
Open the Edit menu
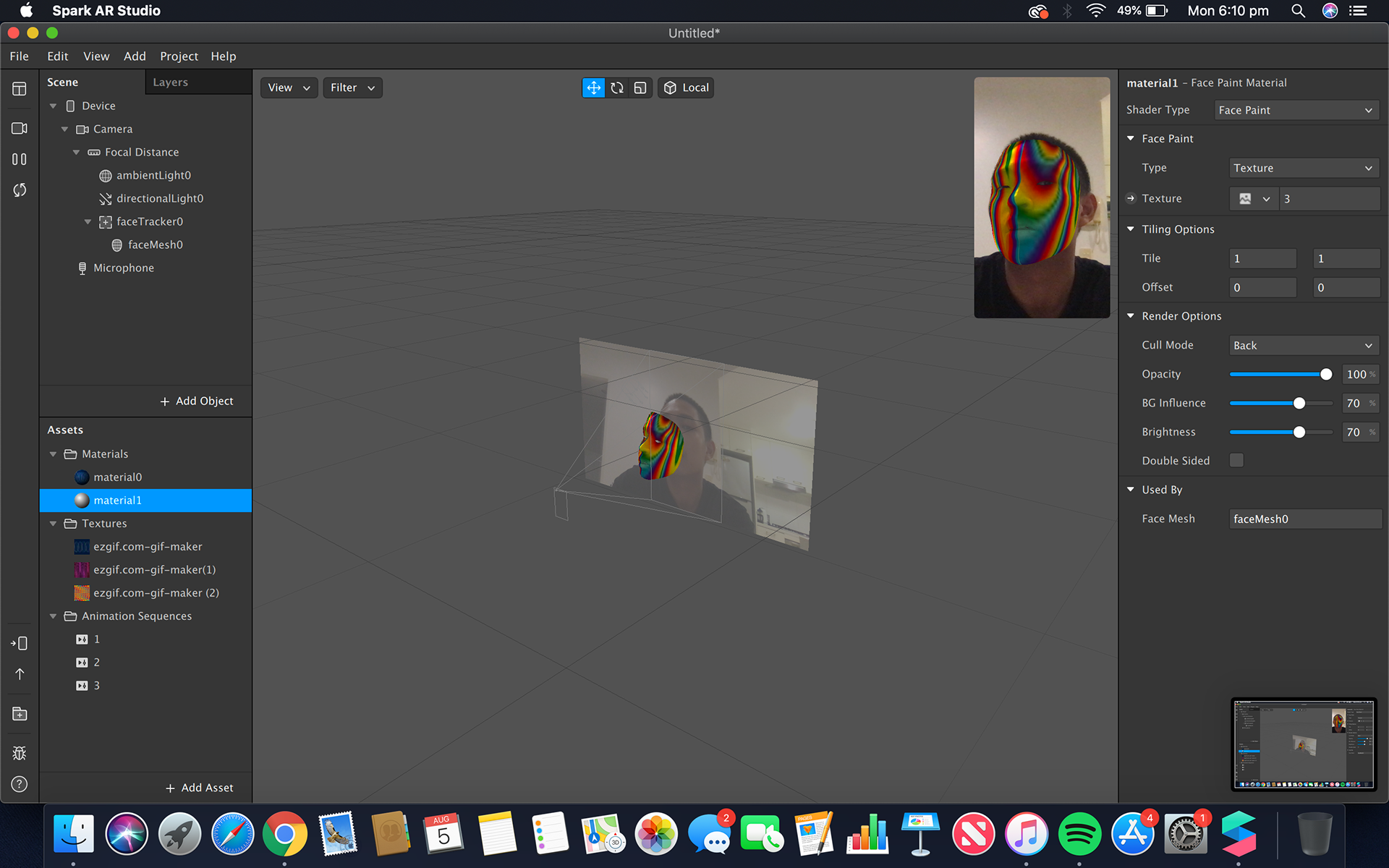pyautogui.click(x=58, y=56)
